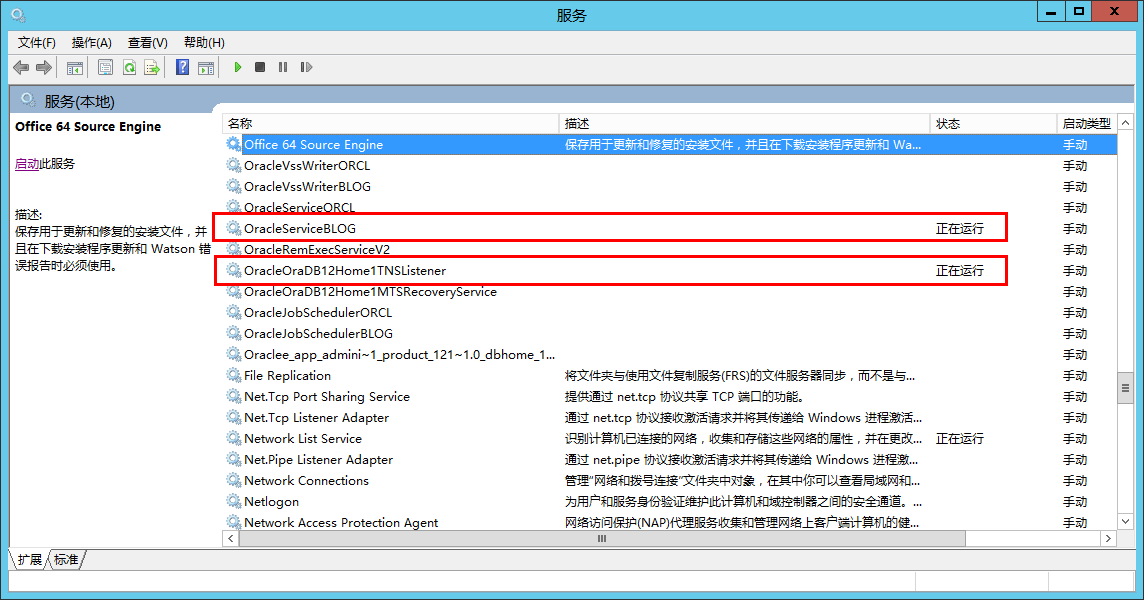Click the green Refresh toolbar icon
Image resolution: width=1144 pixels, height=600 pixels.
[129, 68]
